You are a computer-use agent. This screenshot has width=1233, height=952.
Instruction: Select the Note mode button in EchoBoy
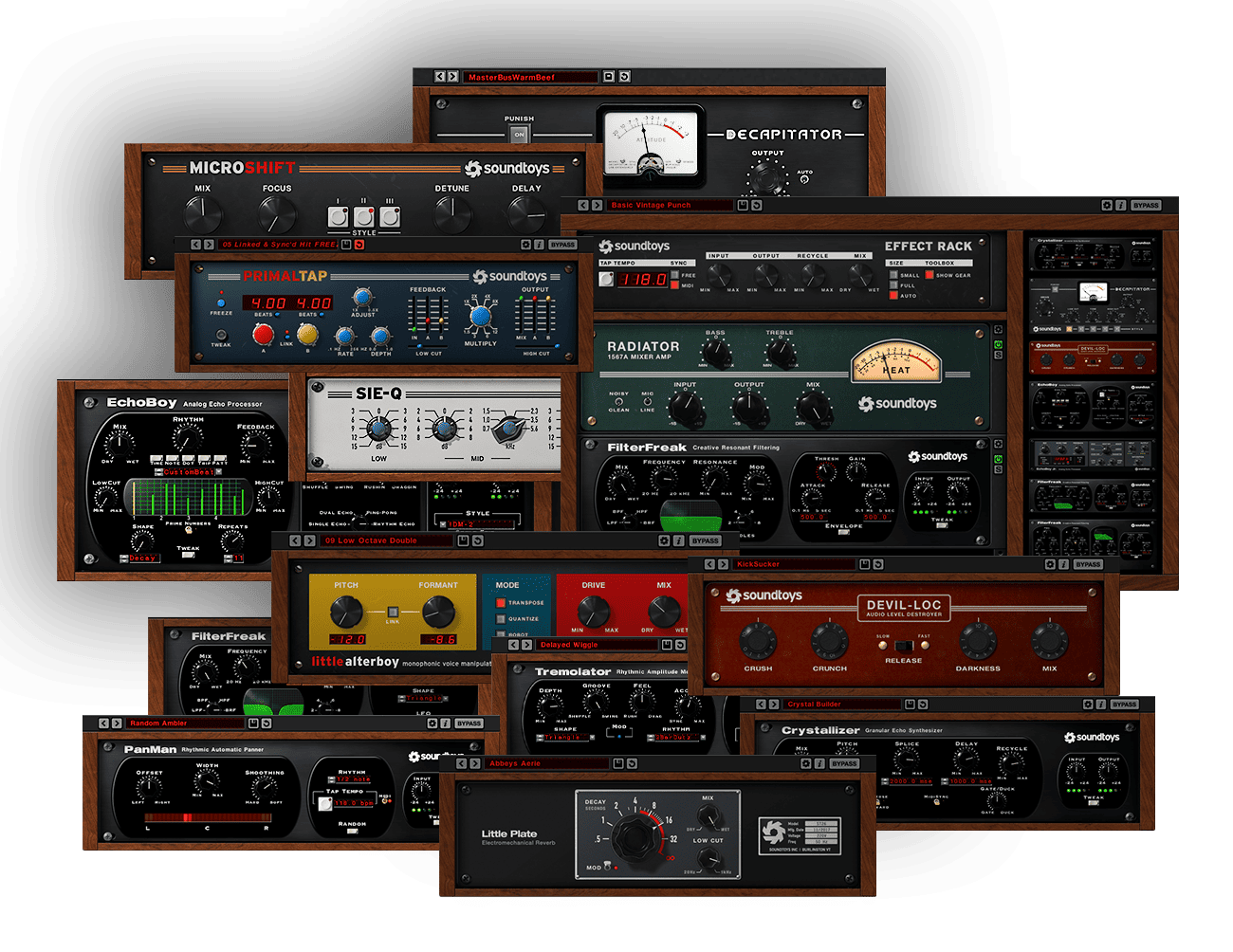coord(172,457)
